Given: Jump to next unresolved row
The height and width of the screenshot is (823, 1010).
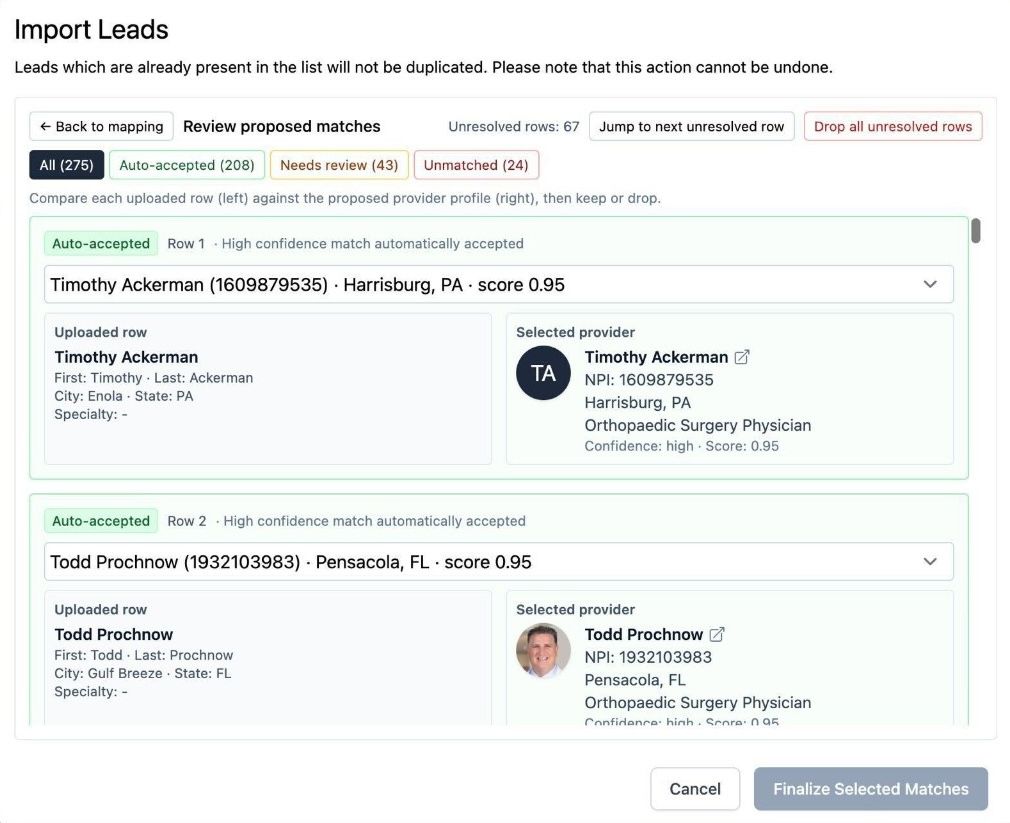Looking at the screenshot, I should [x=693, y=126].
